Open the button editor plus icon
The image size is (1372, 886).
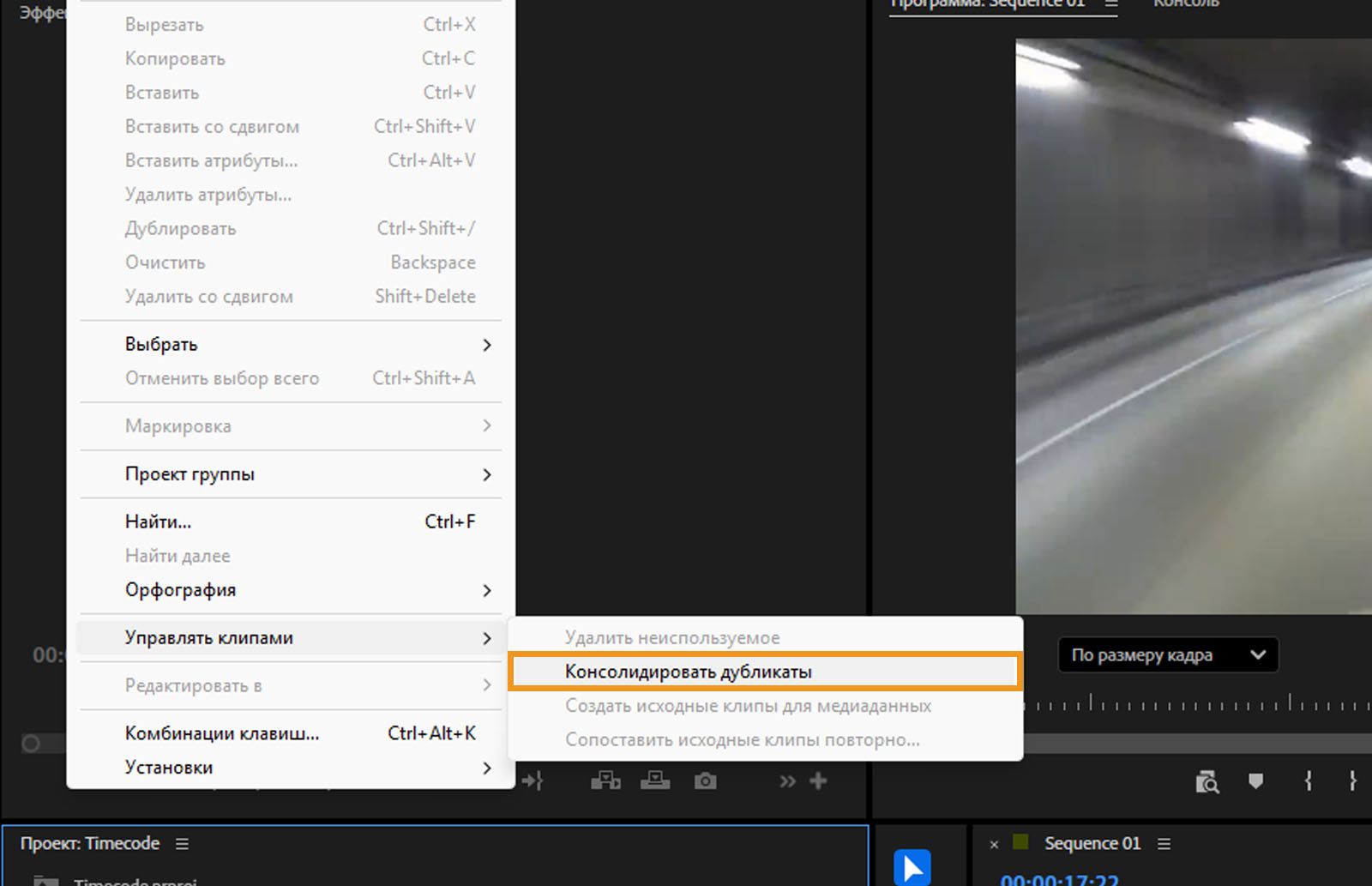pyautogui.click(x=818, y=781)
